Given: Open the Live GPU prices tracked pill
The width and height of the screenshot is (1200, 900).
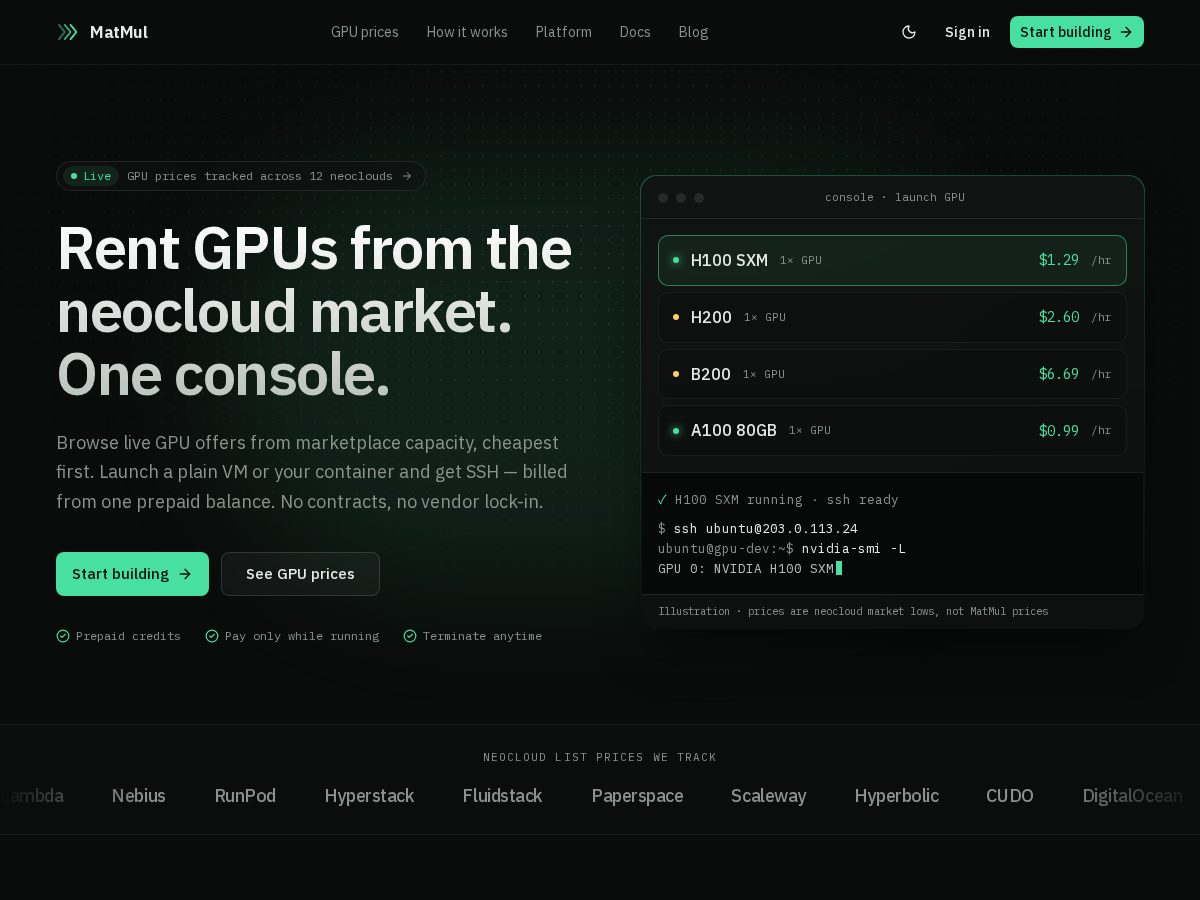Looking at the screenshot, I should coord(241,176).
